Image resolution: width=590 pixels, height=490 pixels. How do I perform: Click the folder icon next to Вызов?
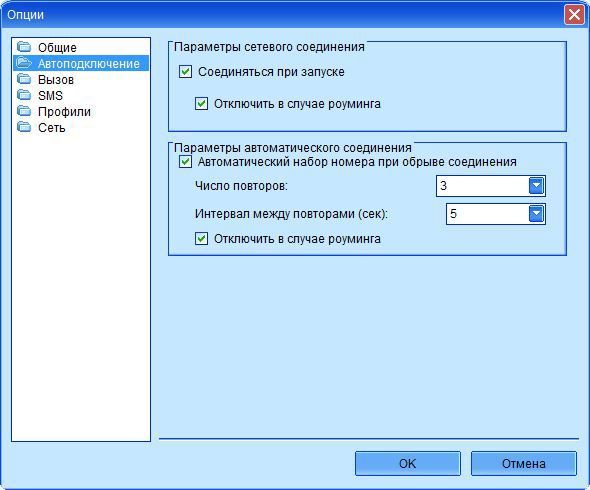click(x=24, y=79)
